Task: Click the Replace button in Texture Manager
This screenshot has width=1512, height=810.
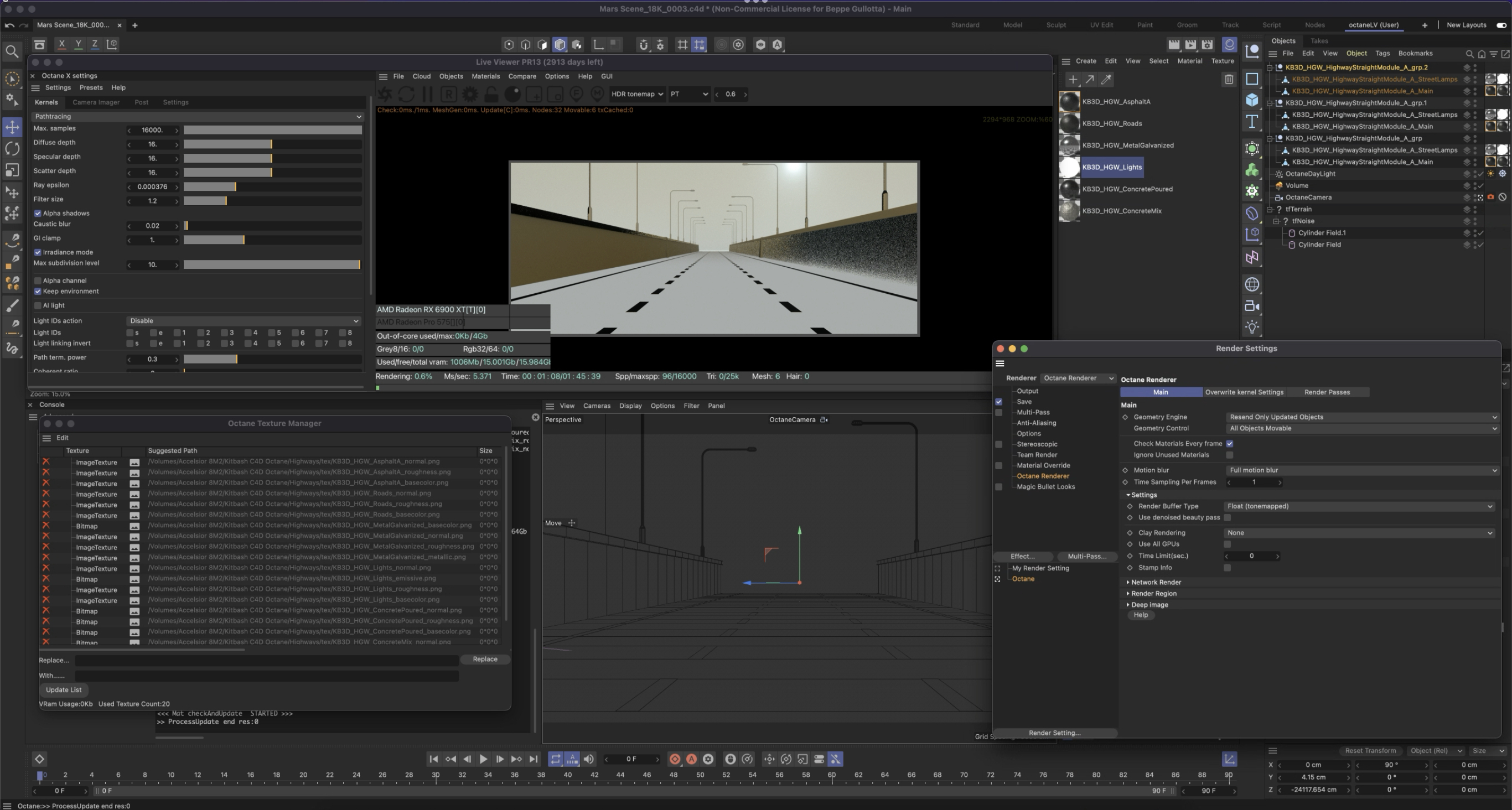Action: click(484, 659)
